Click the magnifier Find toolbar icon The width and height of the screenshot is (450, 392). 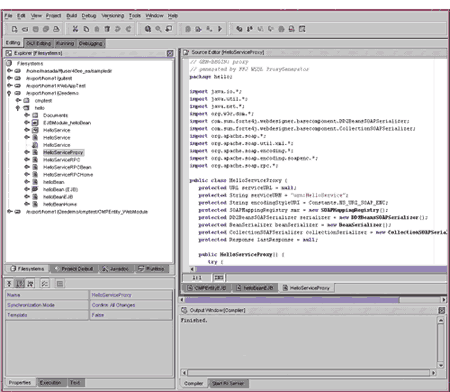click(x=158, y=29)
